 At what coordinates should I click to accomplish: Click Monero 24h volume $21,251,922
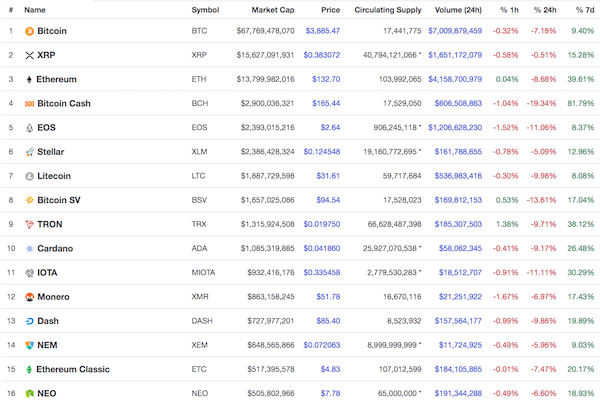click(460, 297)
